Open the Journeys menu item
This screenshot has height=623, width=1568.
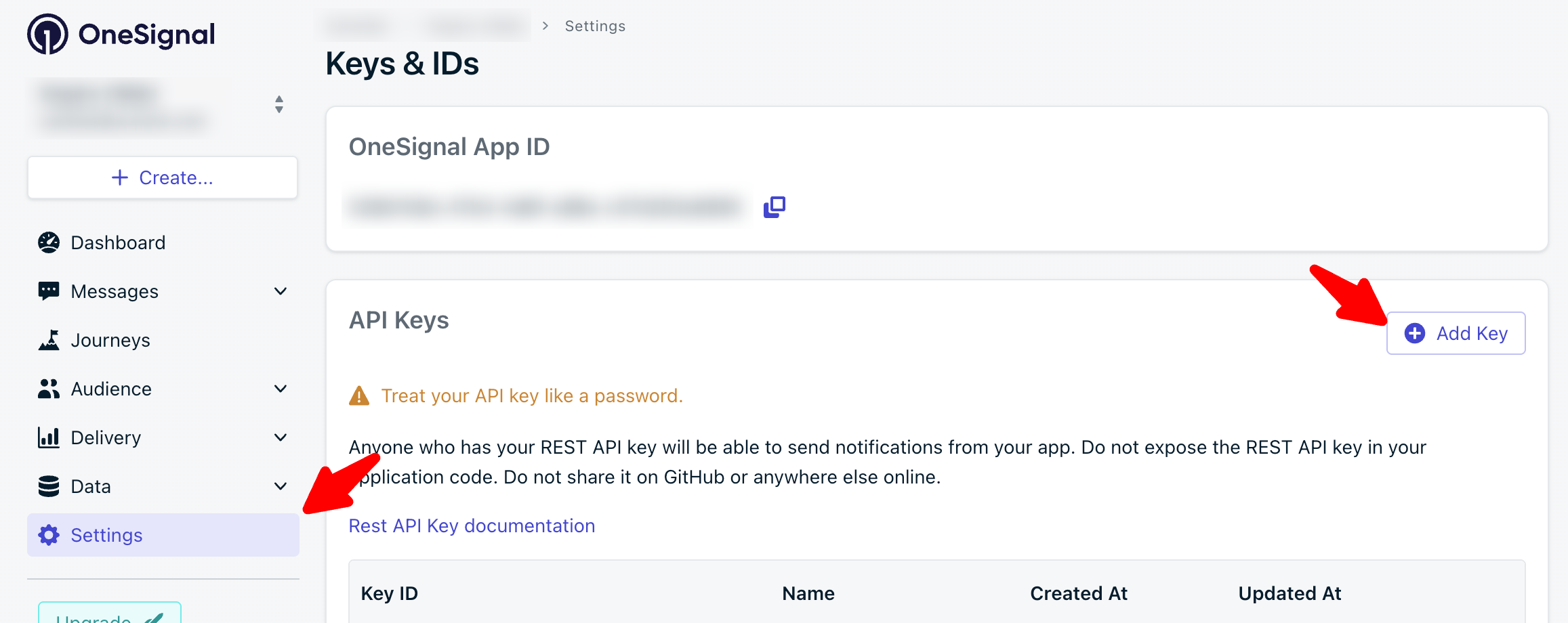pos(110,340)
